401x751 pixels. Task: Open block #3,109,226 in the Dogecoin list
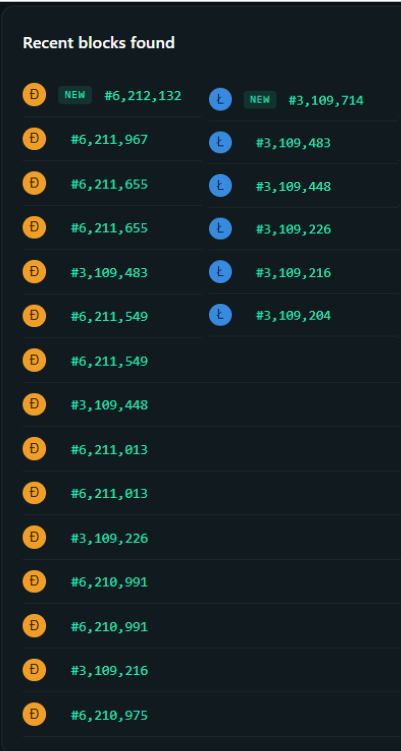pyautogui.click(x=109, y=538)
